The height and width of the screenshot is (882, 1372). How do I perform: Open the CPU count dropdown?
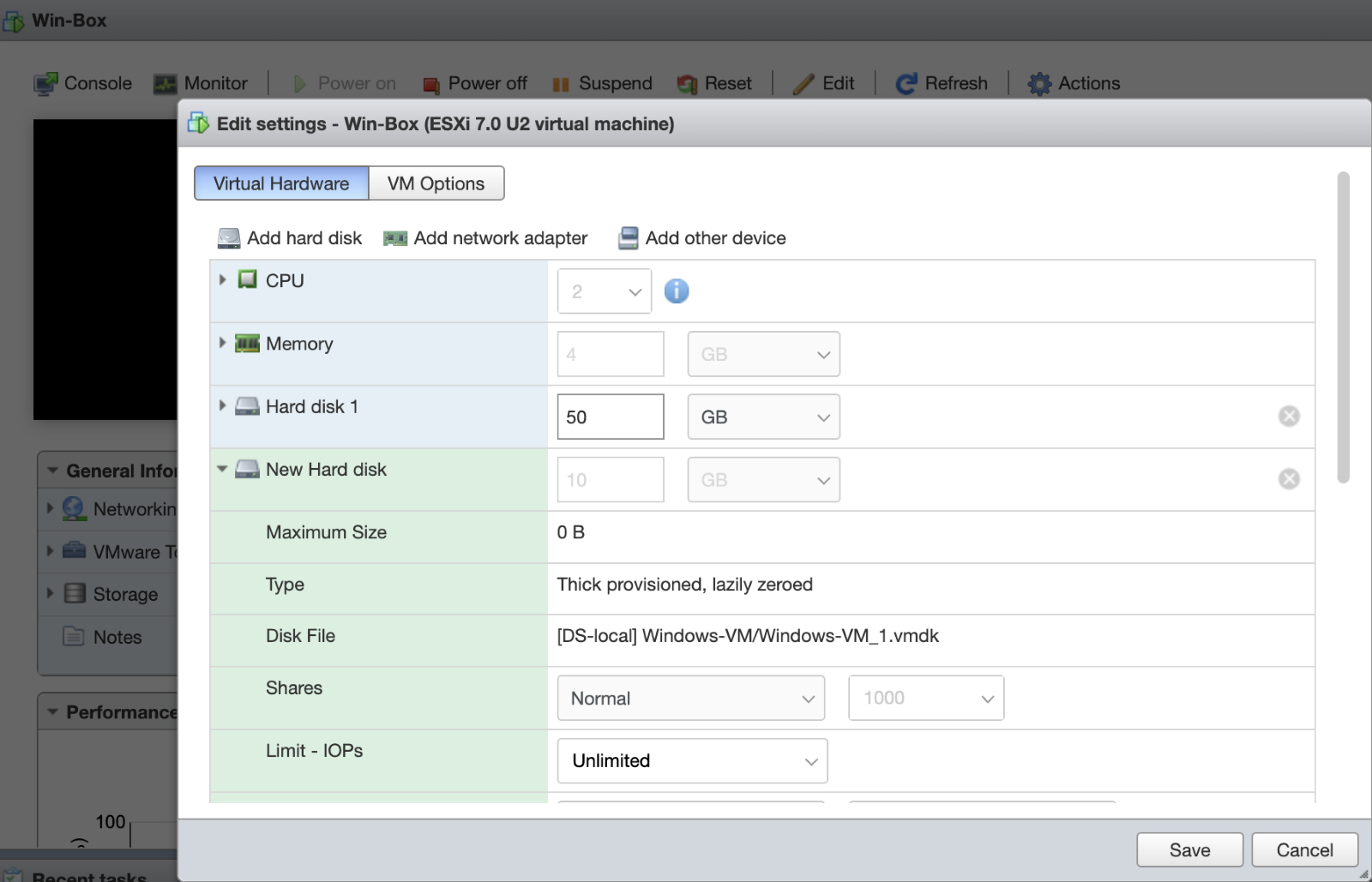pos(605,291)
